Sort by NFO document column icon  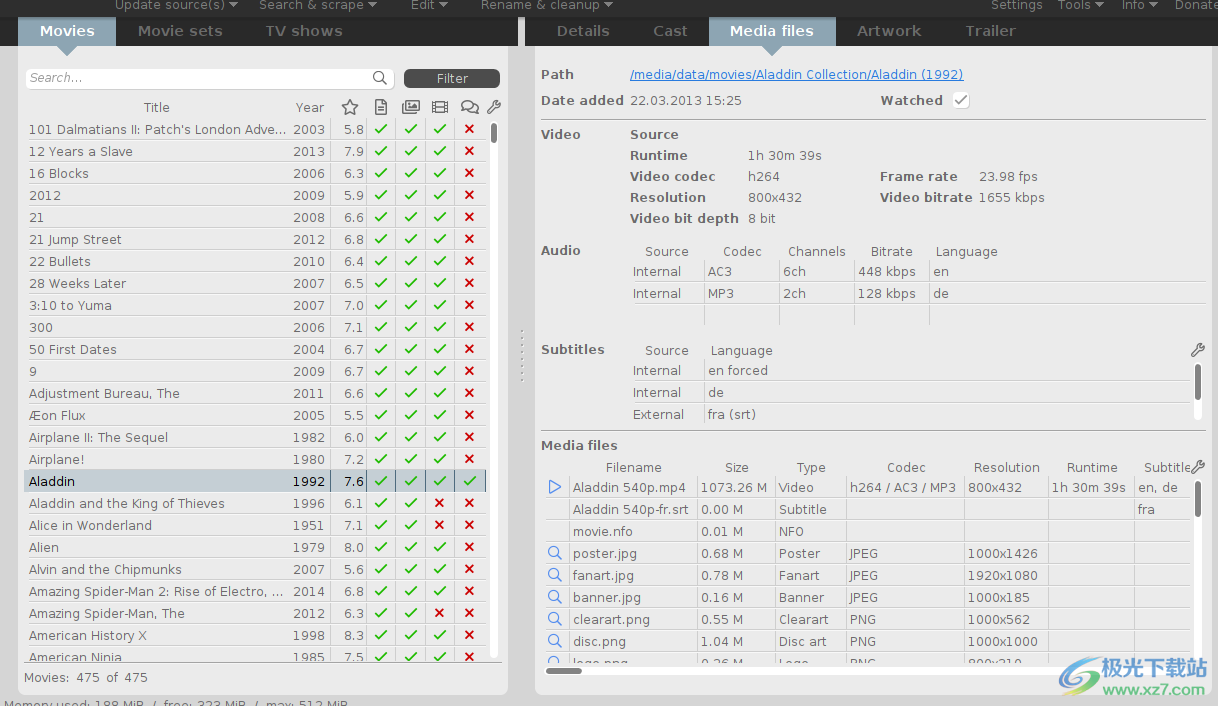[x=381, y=107]
